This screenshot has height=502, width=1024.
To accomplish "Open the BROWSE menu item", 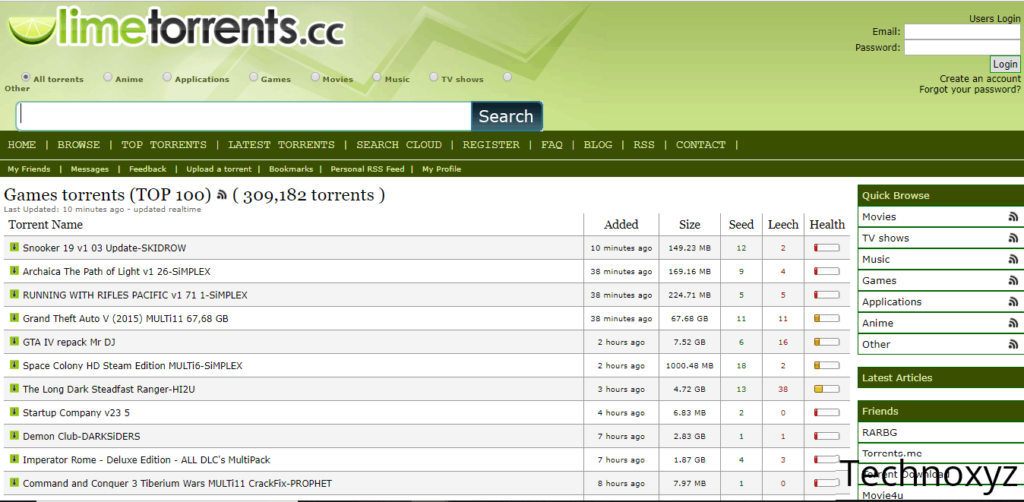I will 78,145.
